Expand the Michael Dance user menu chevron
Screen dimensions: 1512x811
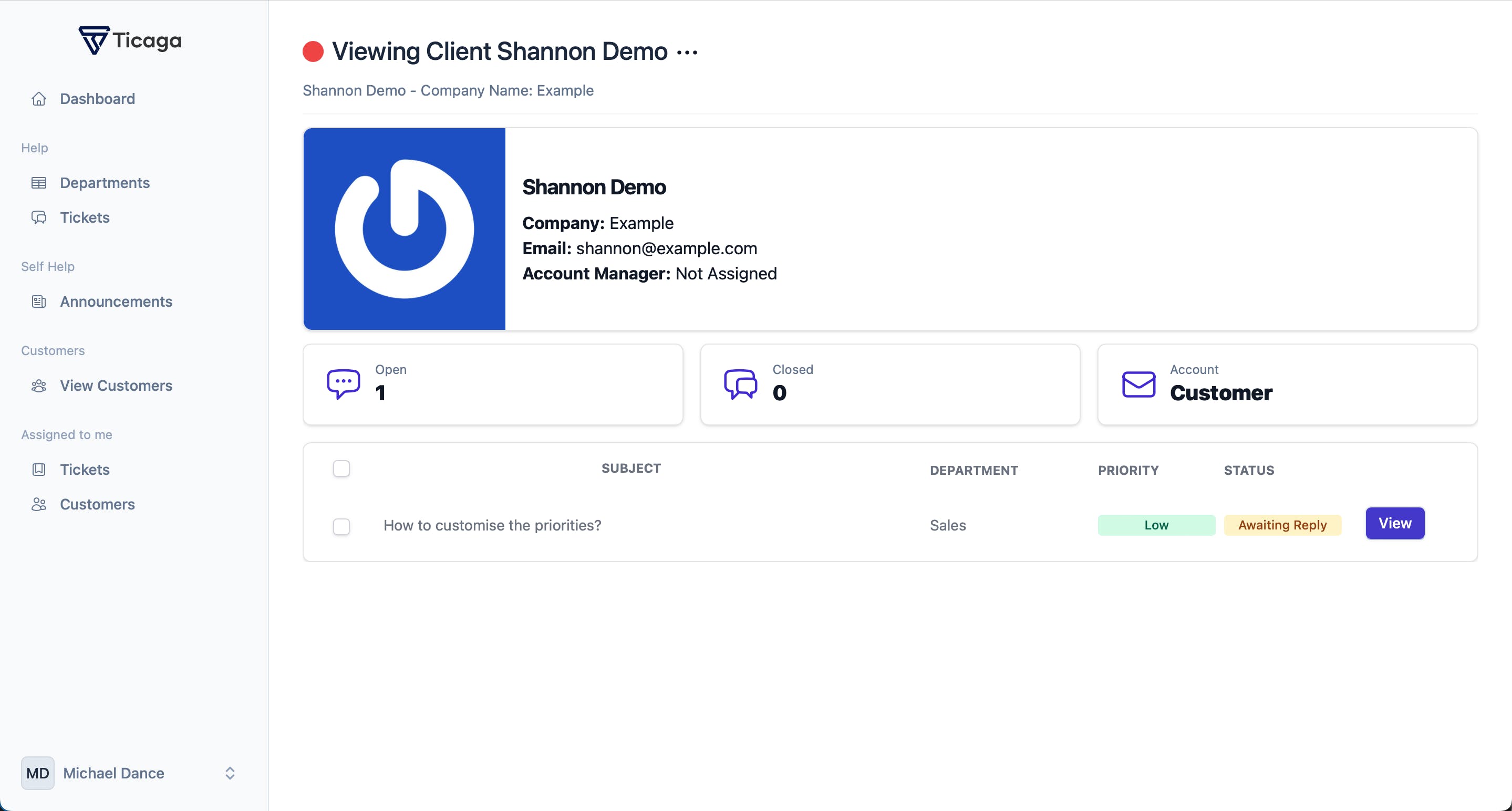click(230, 773)
